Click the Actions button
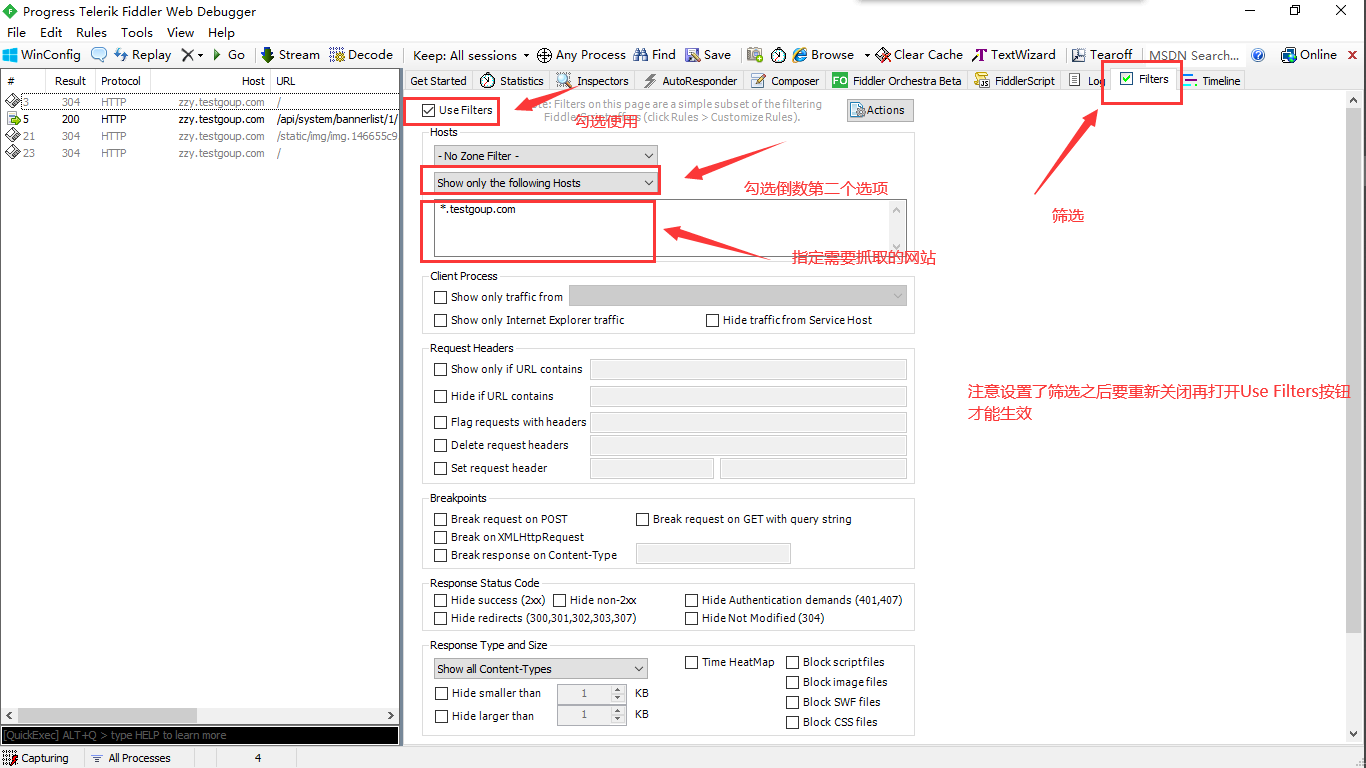This screenshot has width=1366, height=768. click(x=880, y=110)
